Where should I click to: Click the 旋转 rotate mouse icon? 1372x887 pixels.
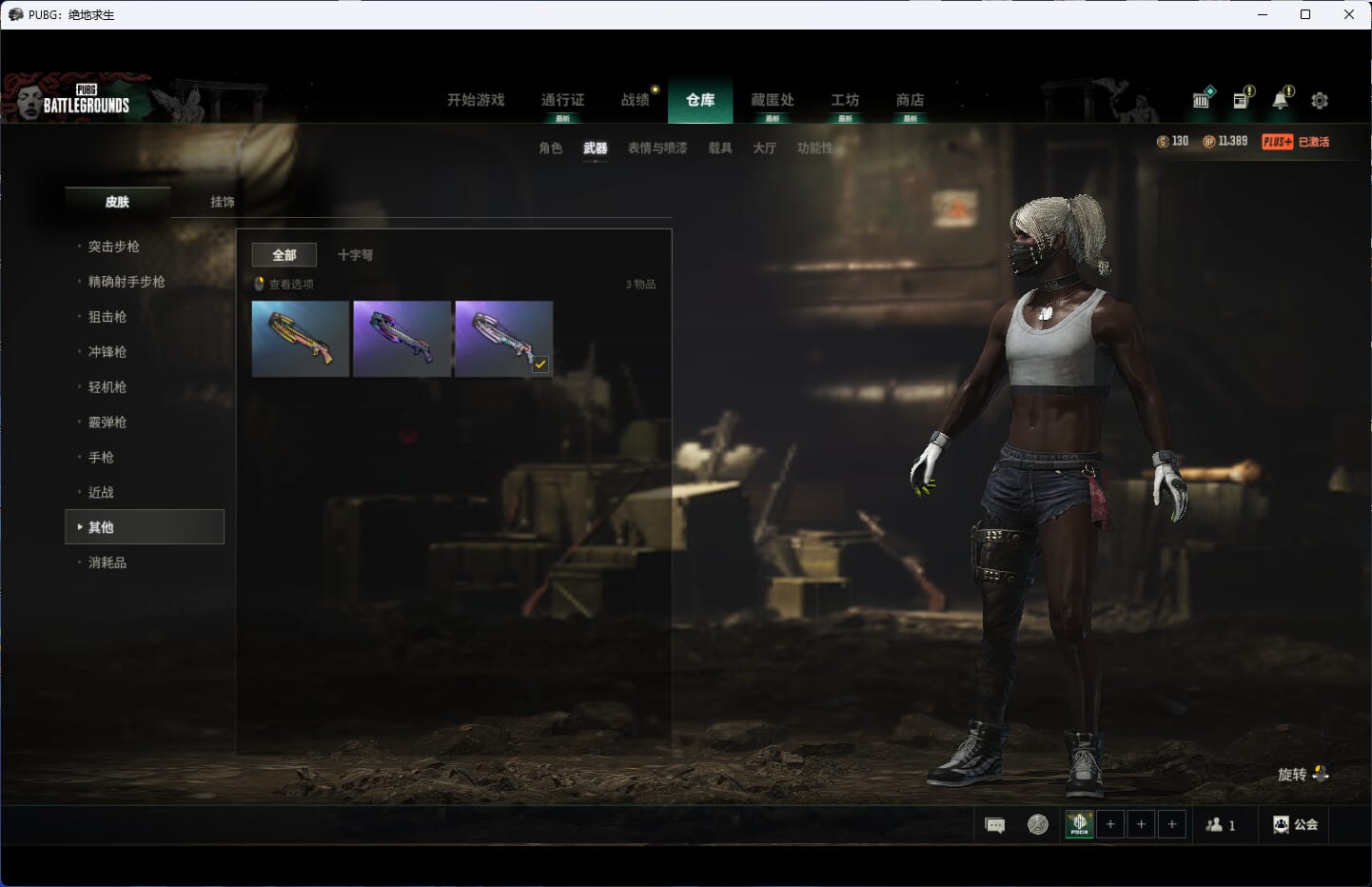(x=1321, y=774)
